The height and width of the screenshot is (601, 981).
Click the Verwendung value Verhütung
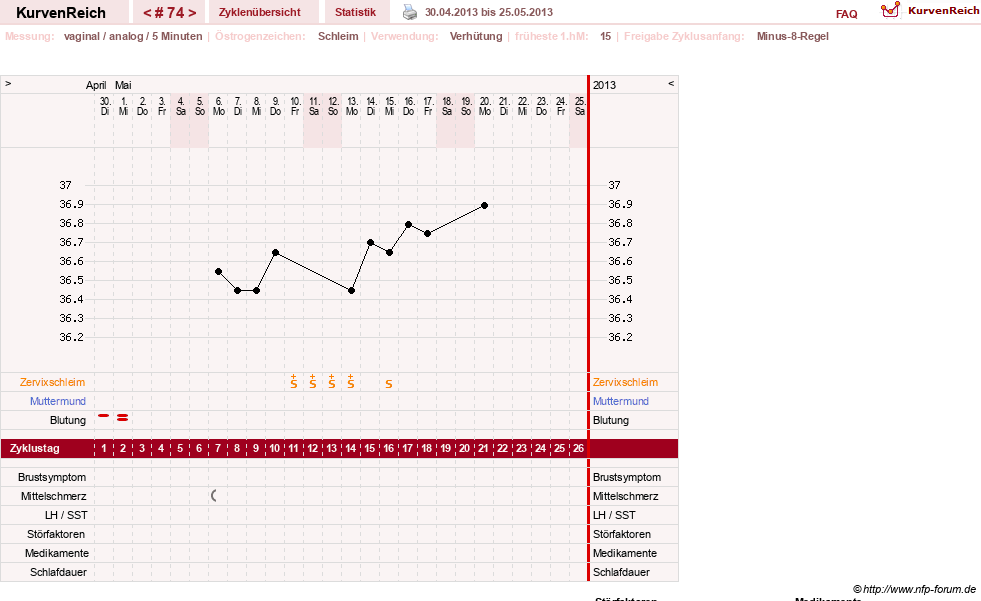pyautogui.click(x=476, y=36)
